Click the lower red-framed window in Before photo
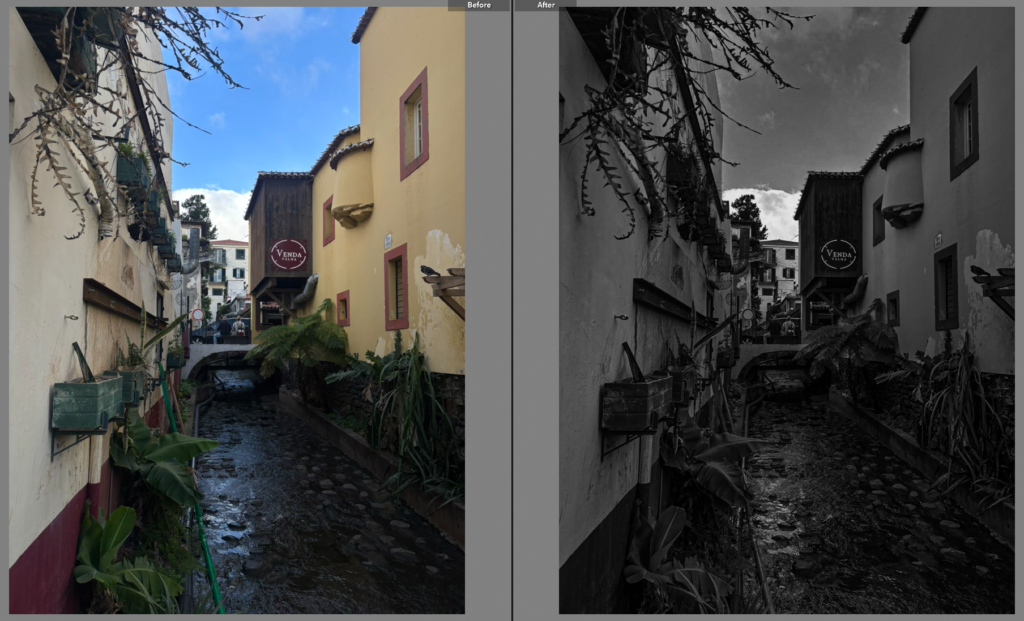The width and height of the screenshot is (1024, 621). 396,286
